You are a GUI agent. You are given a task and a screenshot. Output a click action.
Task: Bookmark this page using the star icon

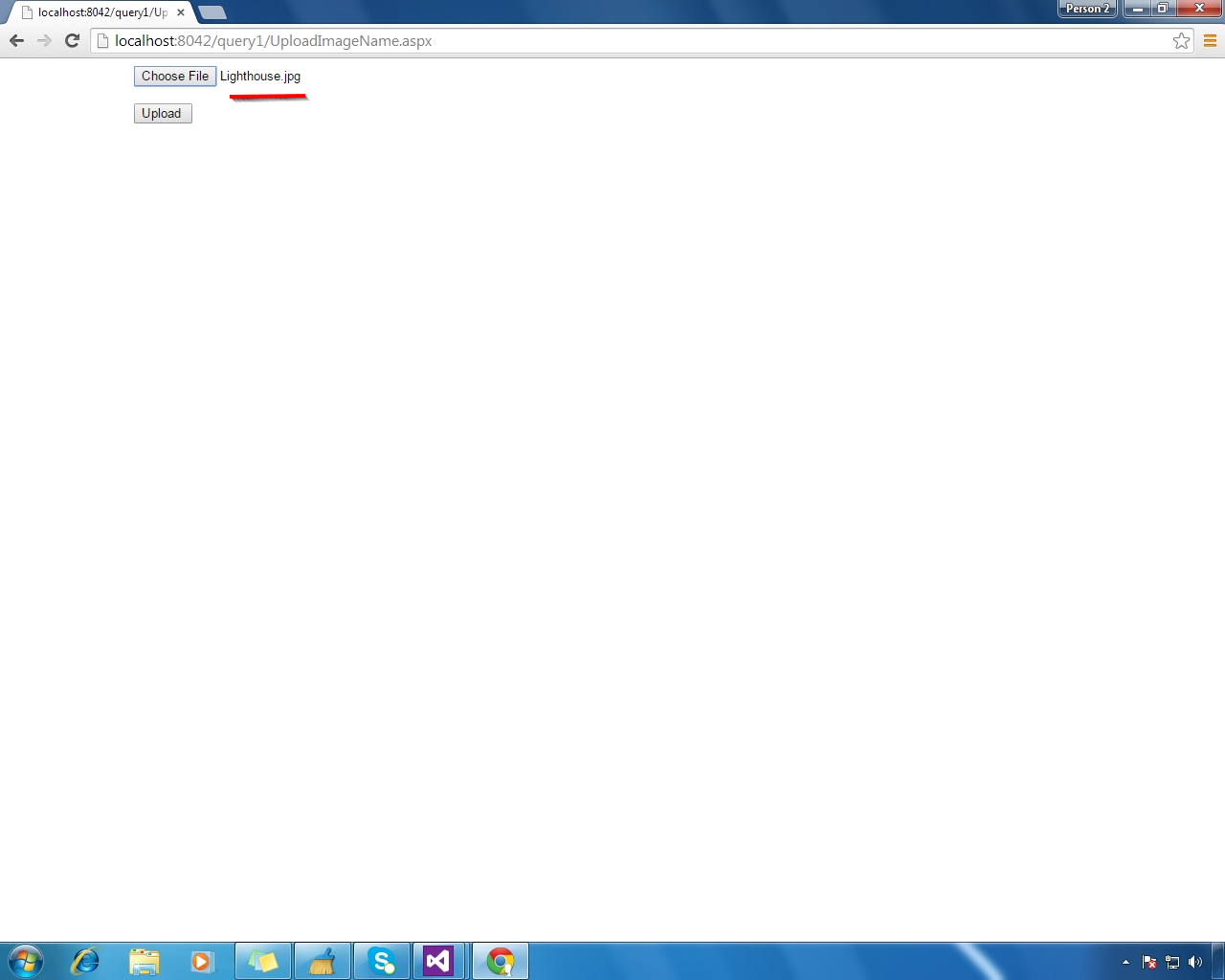pos(1180,40)
